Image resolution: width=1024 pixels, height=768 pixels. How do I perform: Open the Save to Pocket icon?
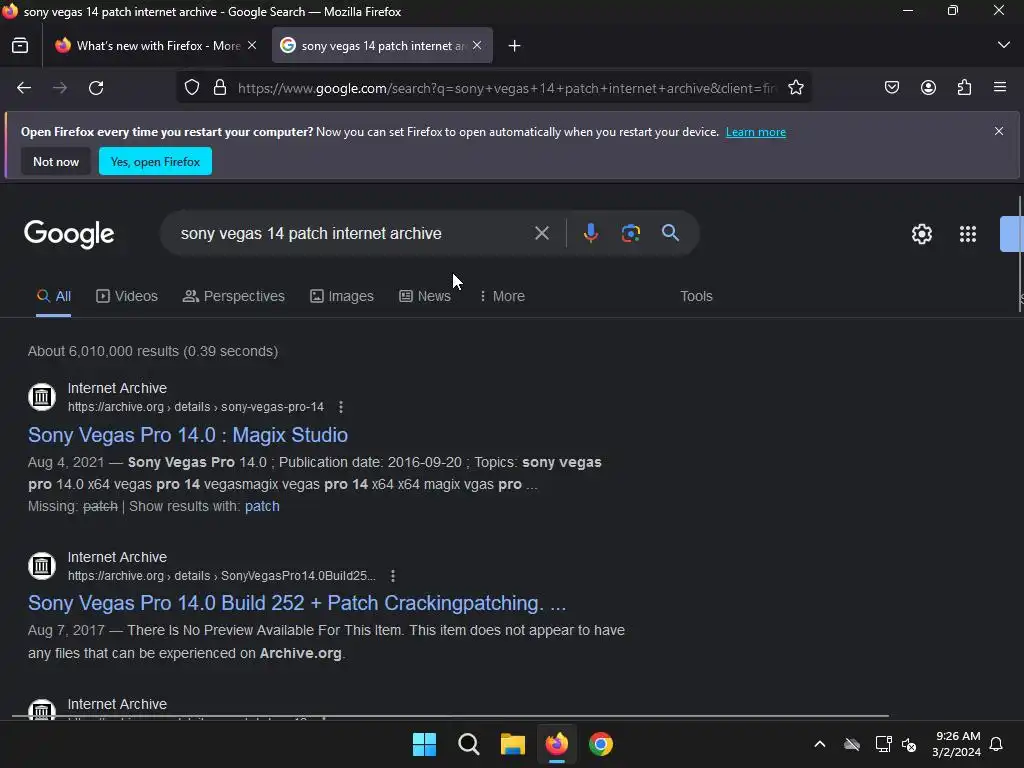(891, 88)
